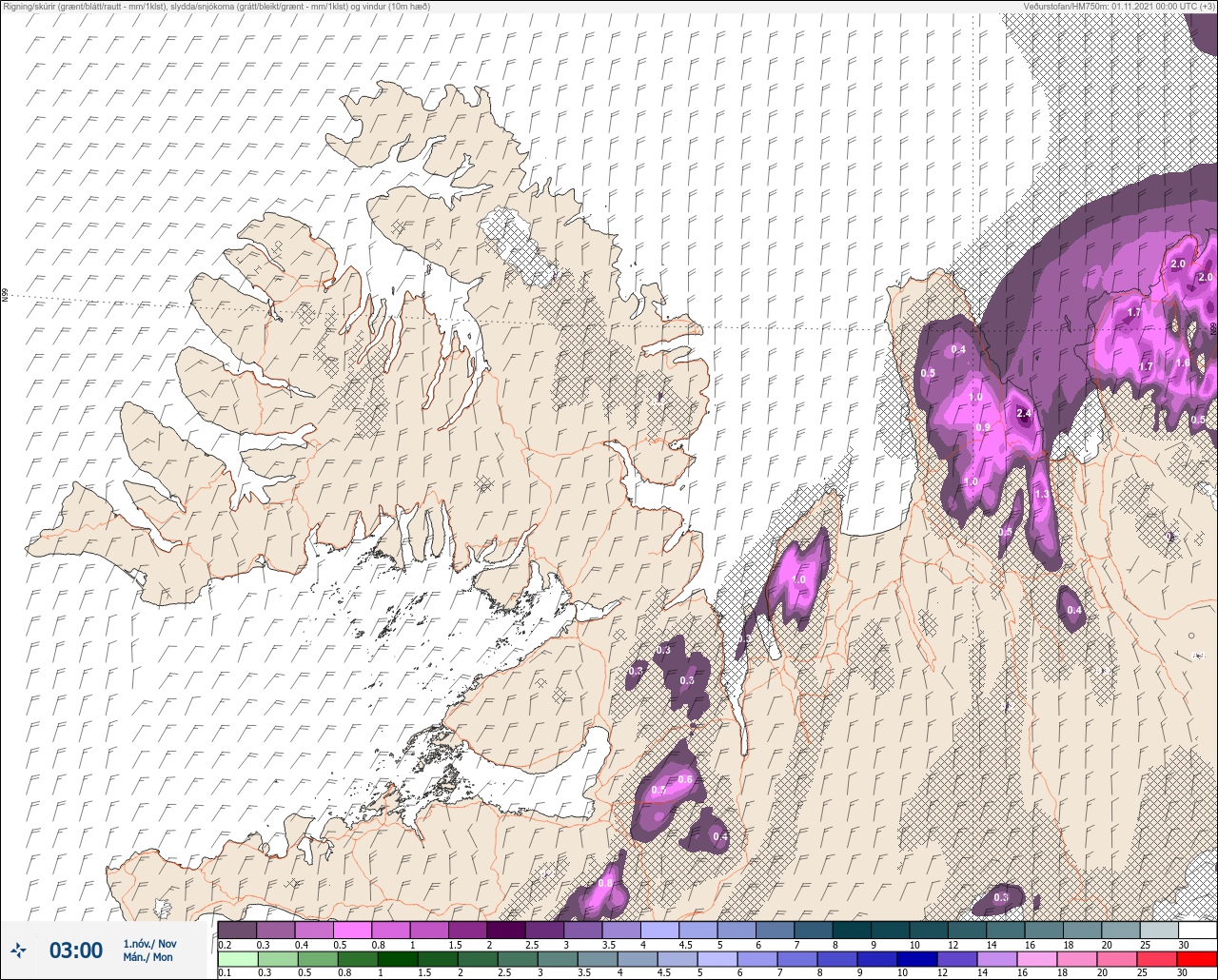Pick top-row legend swatch labeled 0.2
The image size is (1218, 980).
(237, 930)
